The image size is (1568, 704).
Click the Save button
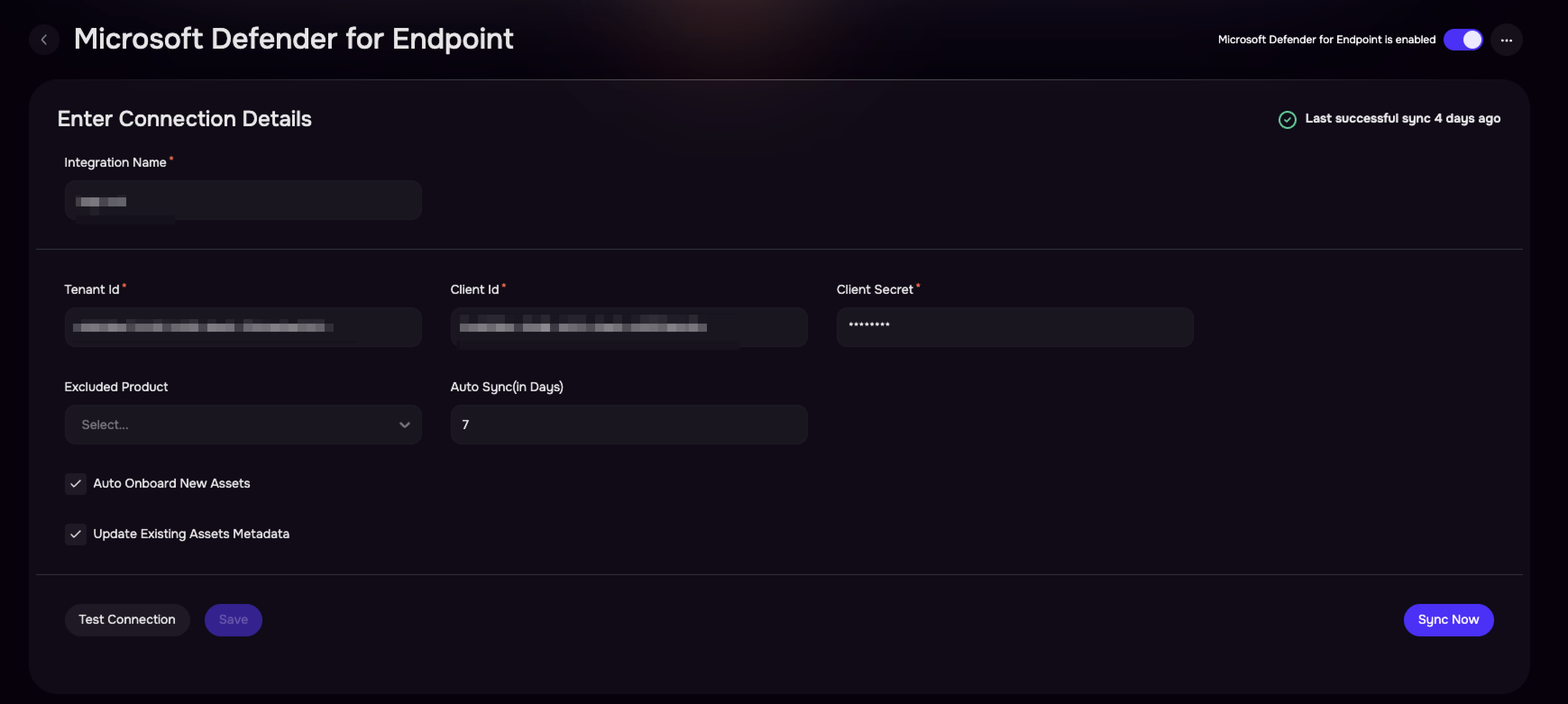coord(233,619)
